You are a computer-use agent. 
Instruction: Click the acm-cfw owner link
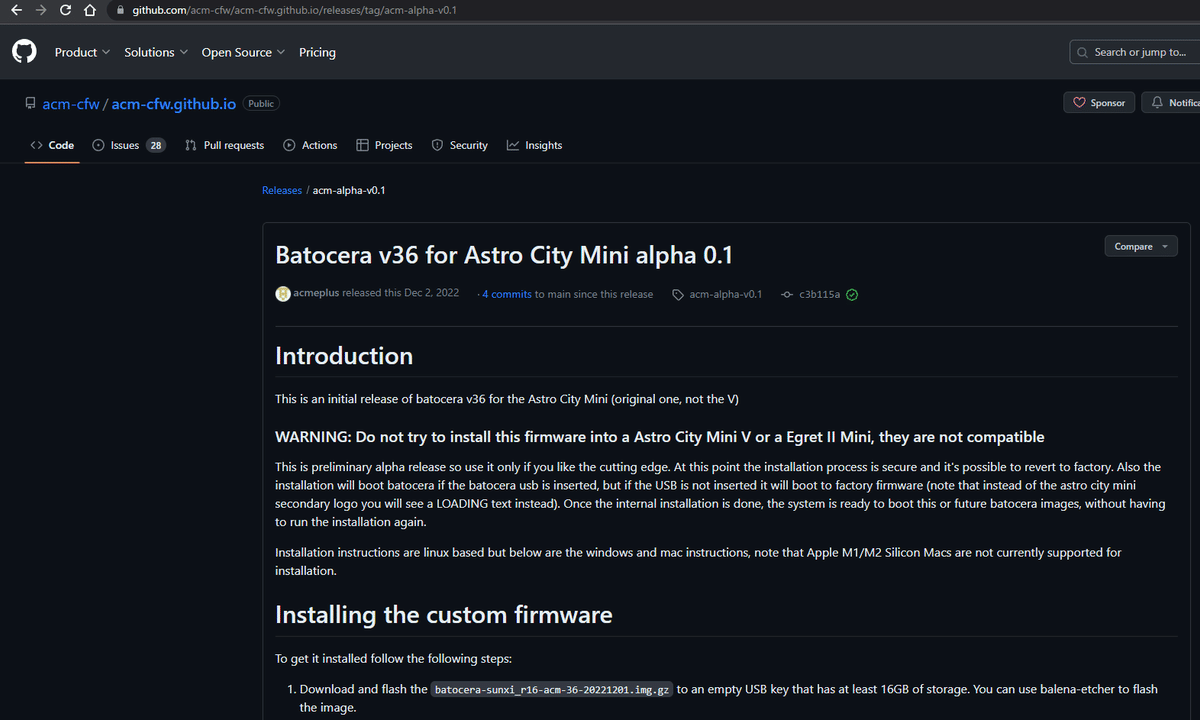click(x=71, y=104)
